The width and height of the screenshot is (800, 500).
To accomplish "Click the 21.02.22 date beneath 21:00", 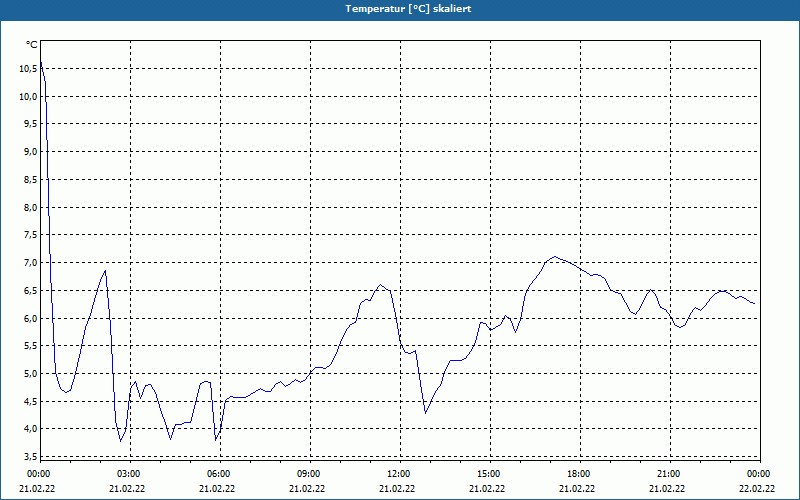I will coord(667,489).
